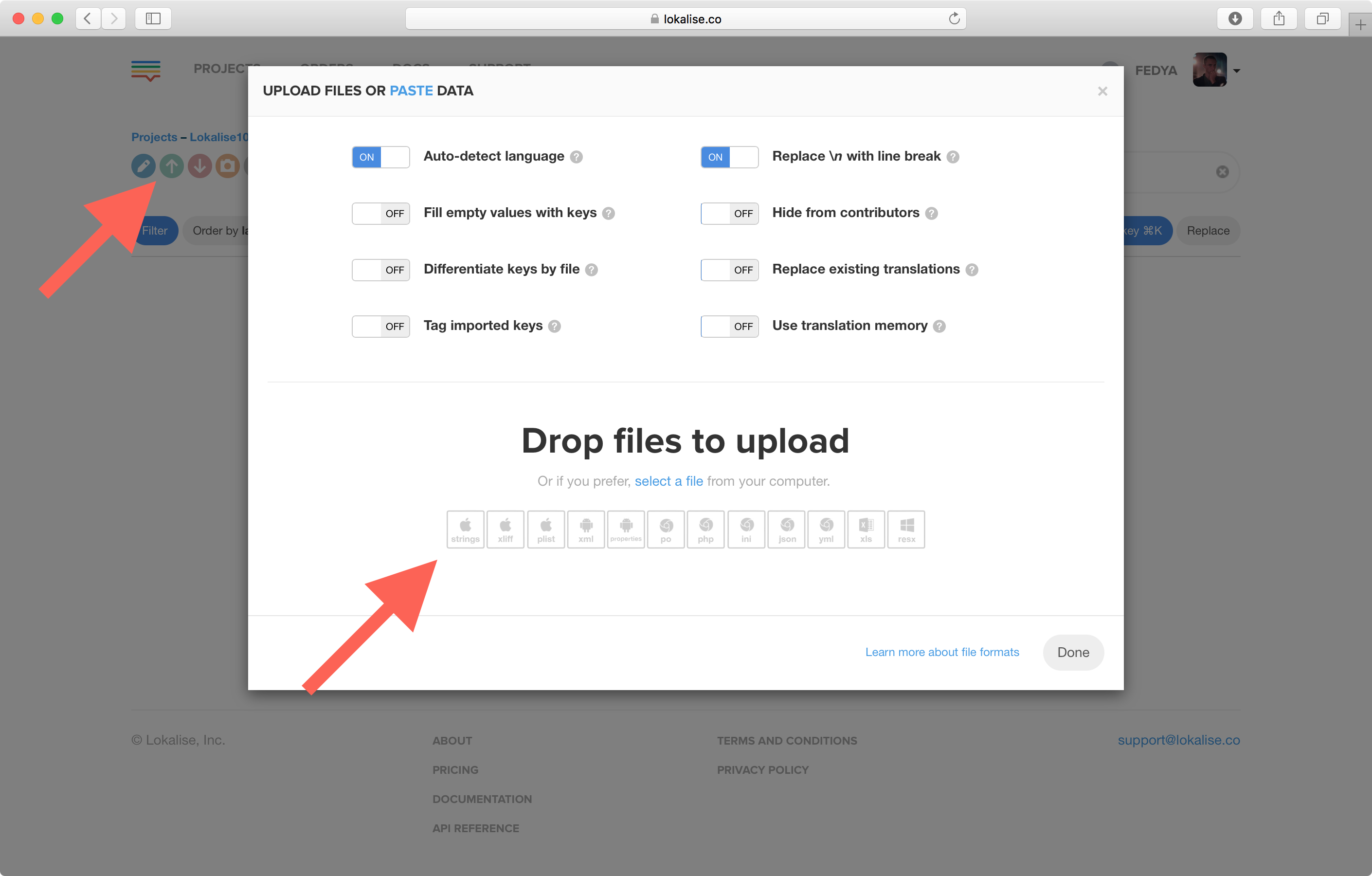1372x876 pixels.
Task: Select the ini file format icon
Action: point(746,529)
